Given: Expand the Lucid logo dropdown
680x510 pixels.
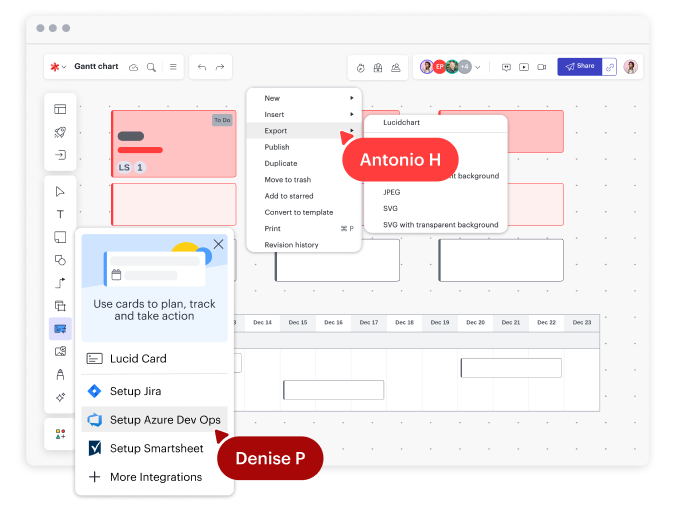Looking at the screenshot, I should 57,67.
